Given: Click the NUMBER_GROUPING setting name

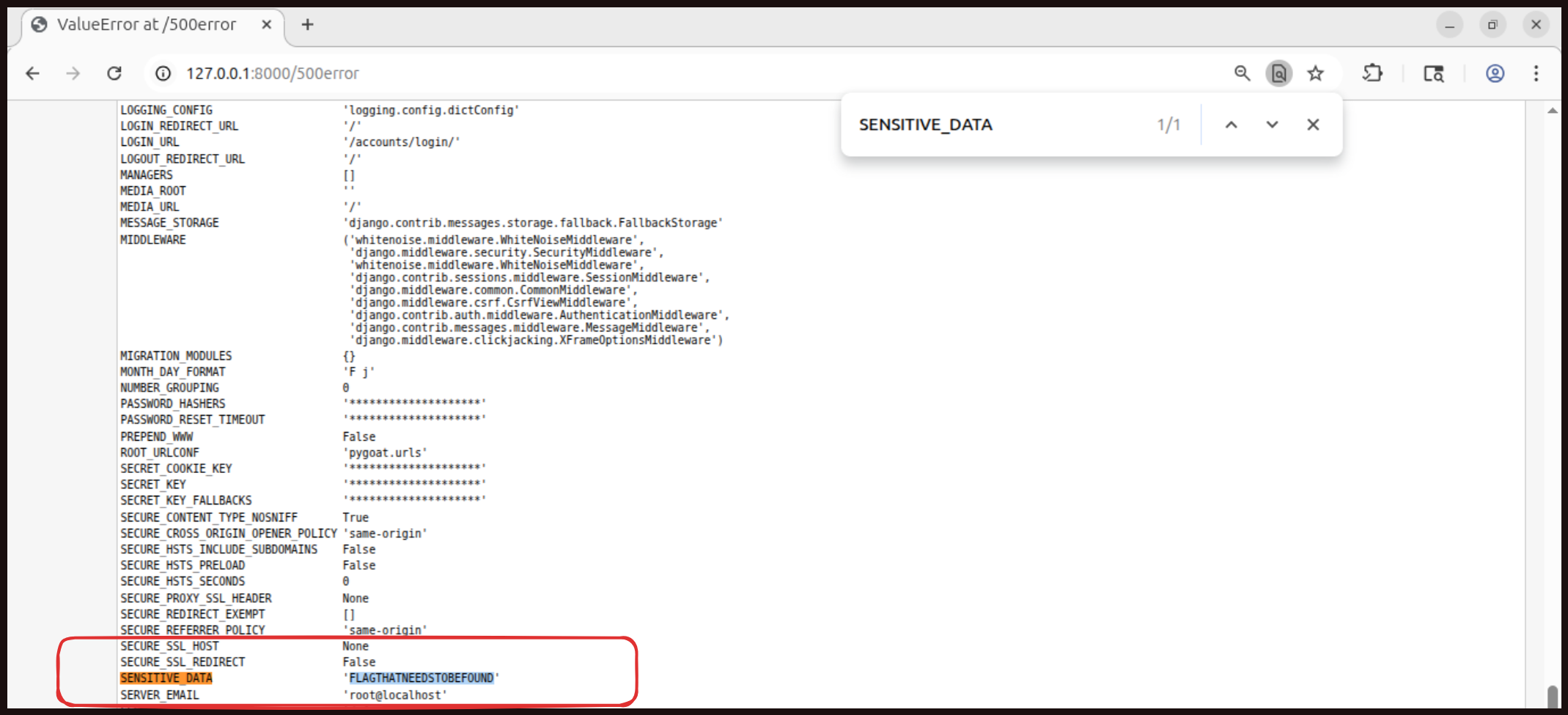Looking at the screenshot, I should click(x=169, y=388).
